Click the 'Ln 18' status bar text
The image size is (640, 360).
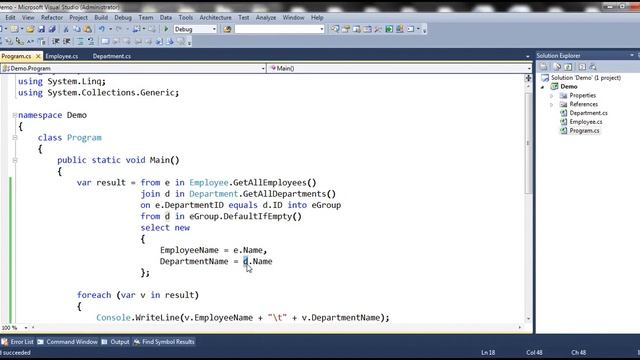pyautogui.click(x=488, y=352)
